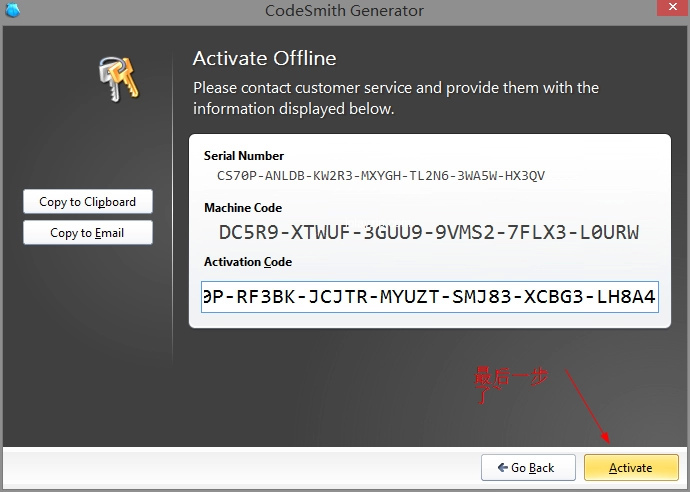Close the CodeSmith Generator window

click(x=672, y=7)
